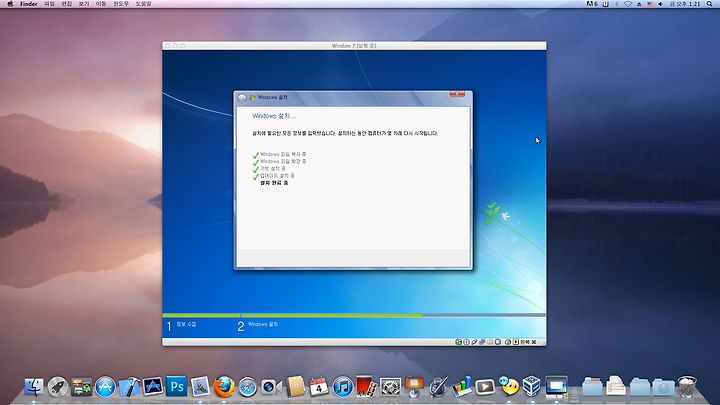Open the Trash in the Dock
The width and height of the screenshot is (720, 405).
[687, 387]
